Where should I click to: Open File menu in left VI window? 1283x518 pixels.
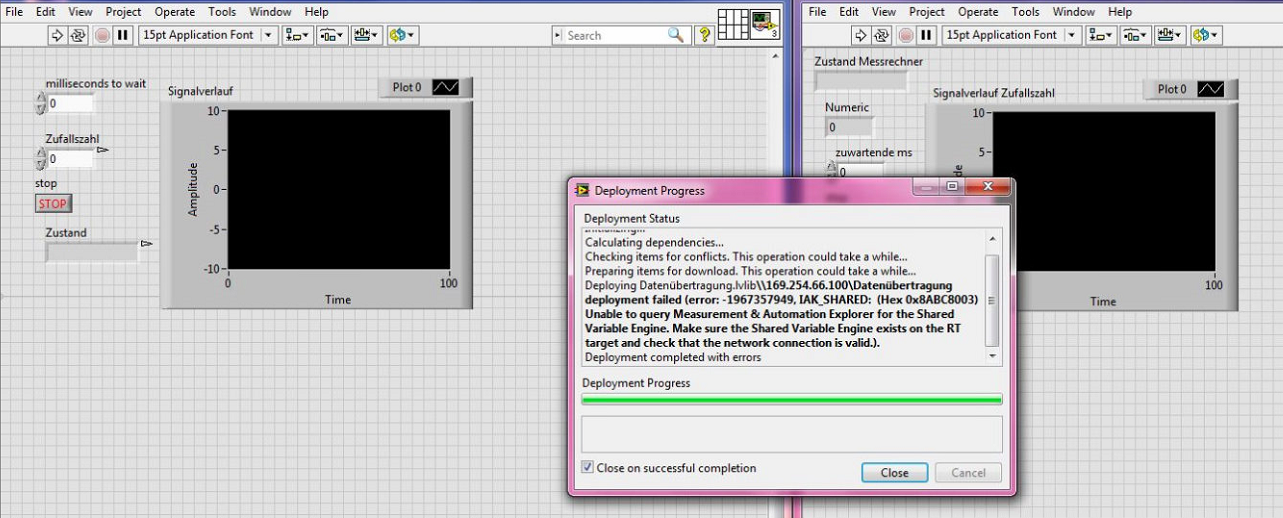pos(15,12)
